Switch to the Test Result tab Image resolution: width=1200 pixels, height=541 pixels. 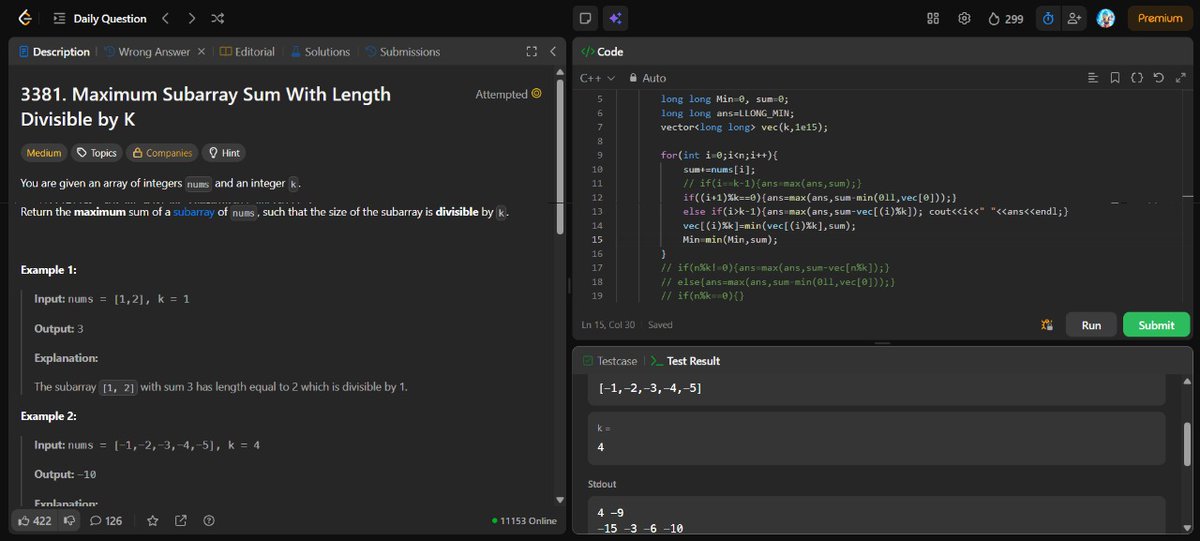(x=686, y=361)
